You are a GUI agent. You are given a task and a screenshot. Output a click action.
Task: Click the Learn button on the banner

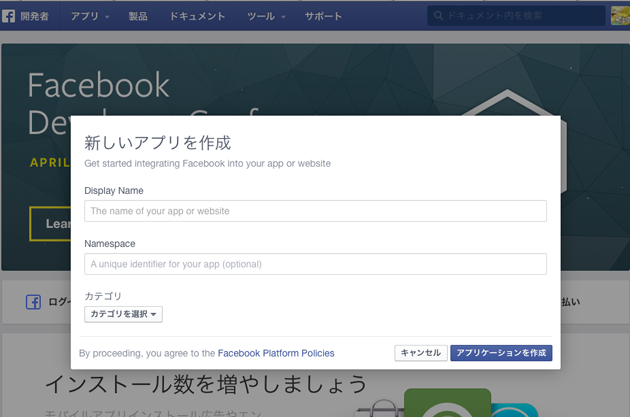tap(50, 224)
